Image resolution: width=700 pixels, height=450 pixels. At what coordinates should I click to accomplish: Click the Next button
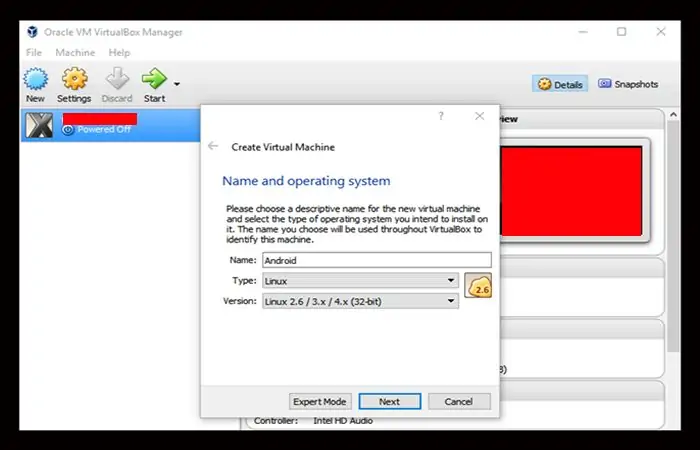390,401
